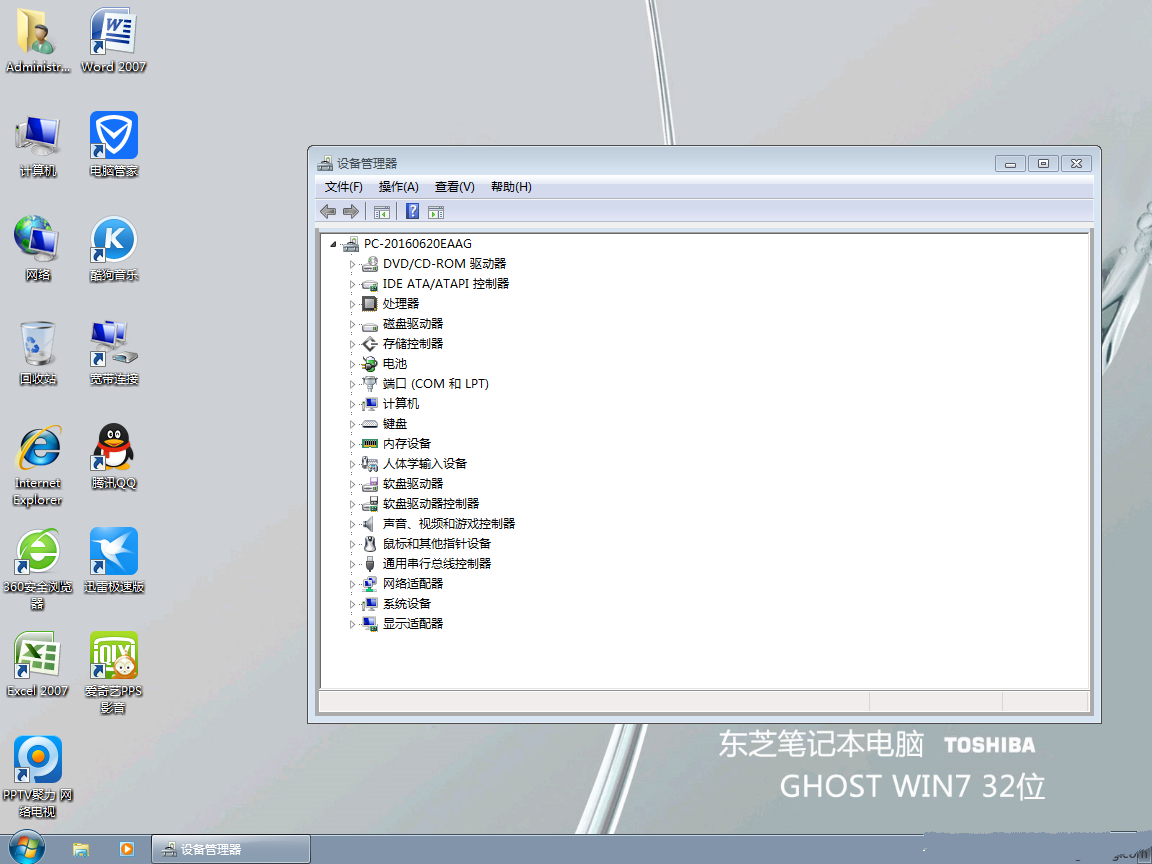Open the 文件(F) menu
This screenshot has width=1152, height=864.
[343, 187]
